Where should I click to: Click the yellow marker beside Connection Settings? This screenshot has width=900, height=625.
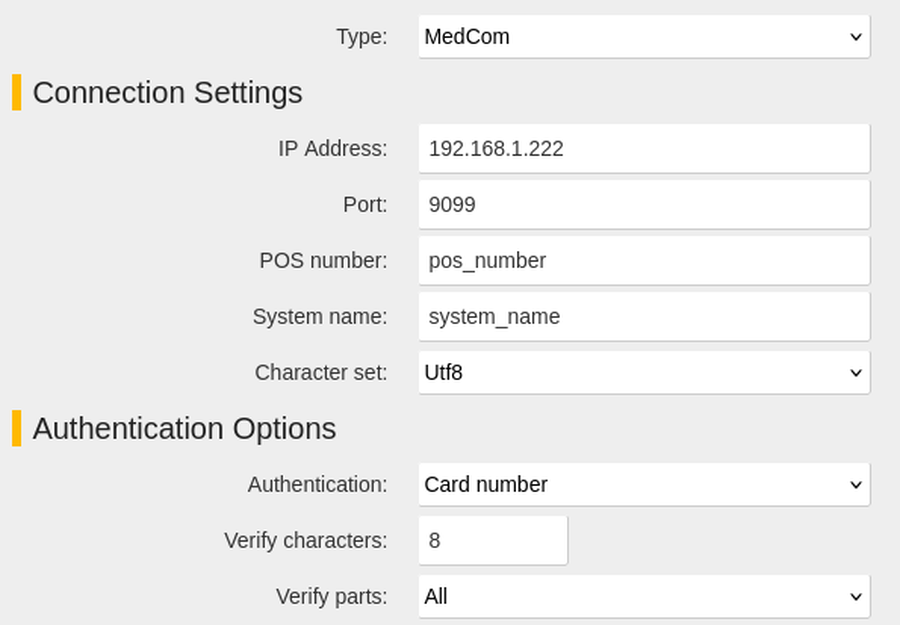pyautogui.click(x=16, y=93)
